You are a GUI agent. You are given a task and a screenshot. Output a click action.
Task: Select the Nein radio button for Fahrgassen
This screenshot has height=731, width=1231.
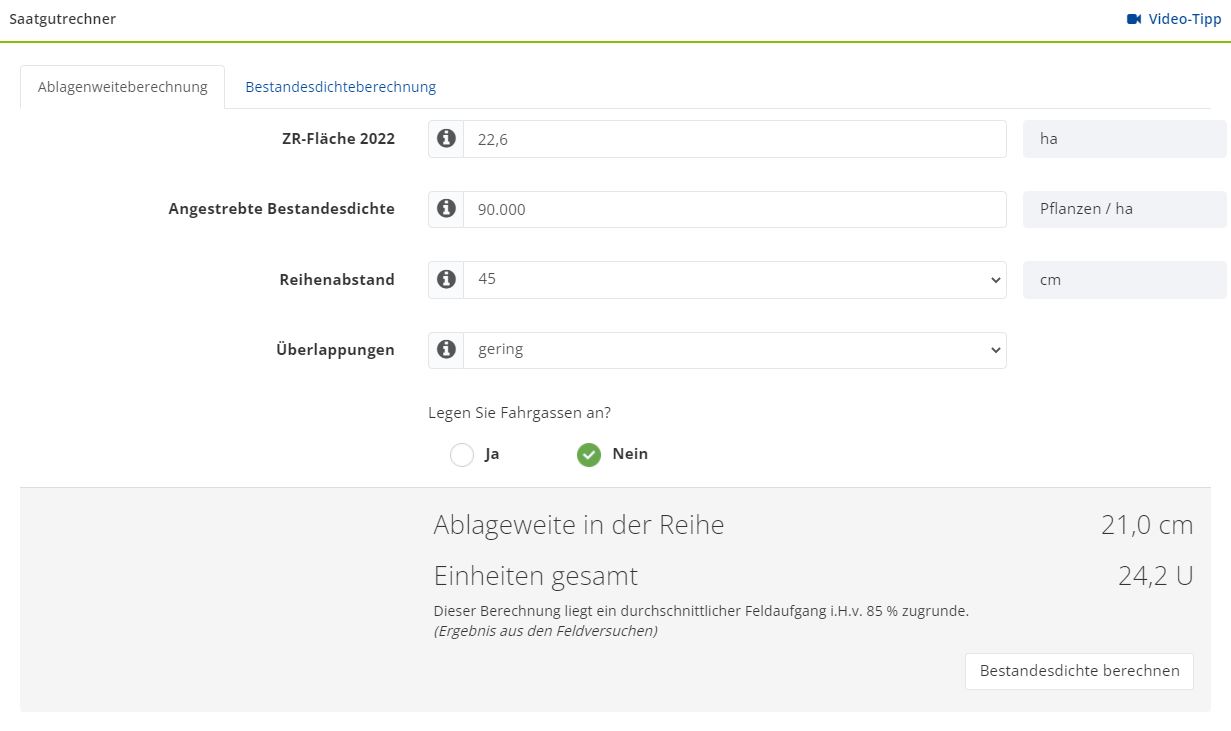589,455
